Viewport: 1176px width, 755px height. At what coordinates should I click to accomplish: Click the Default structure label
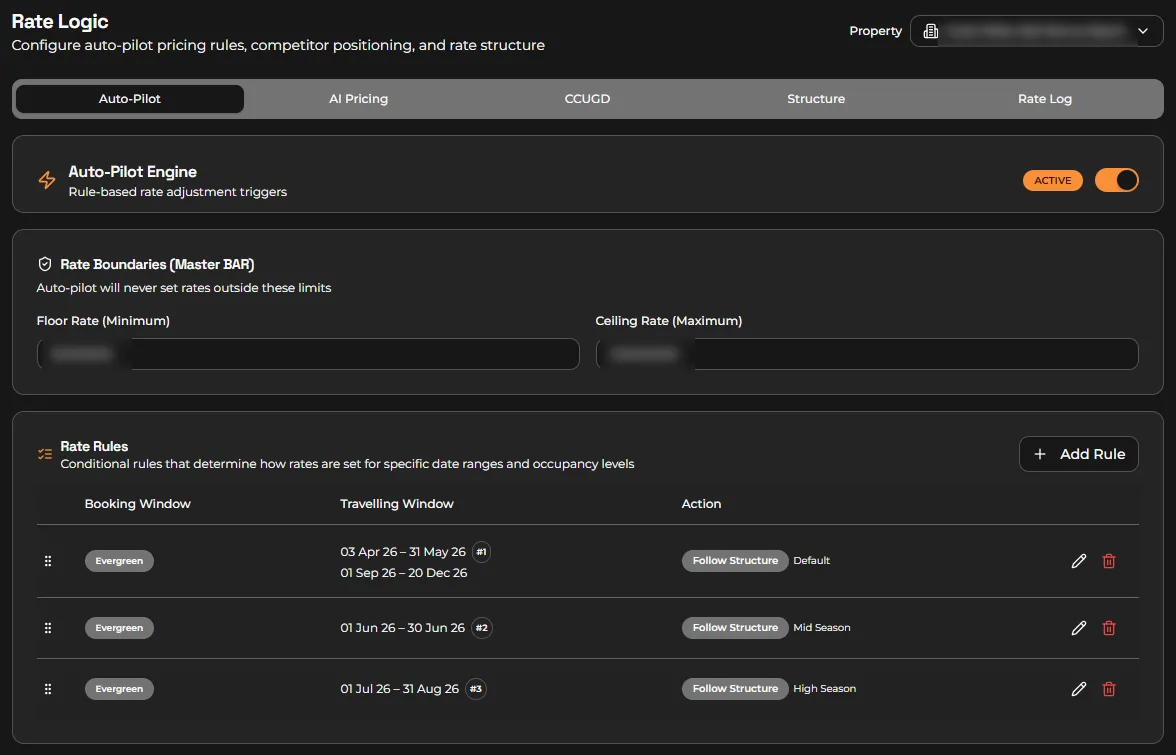[x=812, y=561]
